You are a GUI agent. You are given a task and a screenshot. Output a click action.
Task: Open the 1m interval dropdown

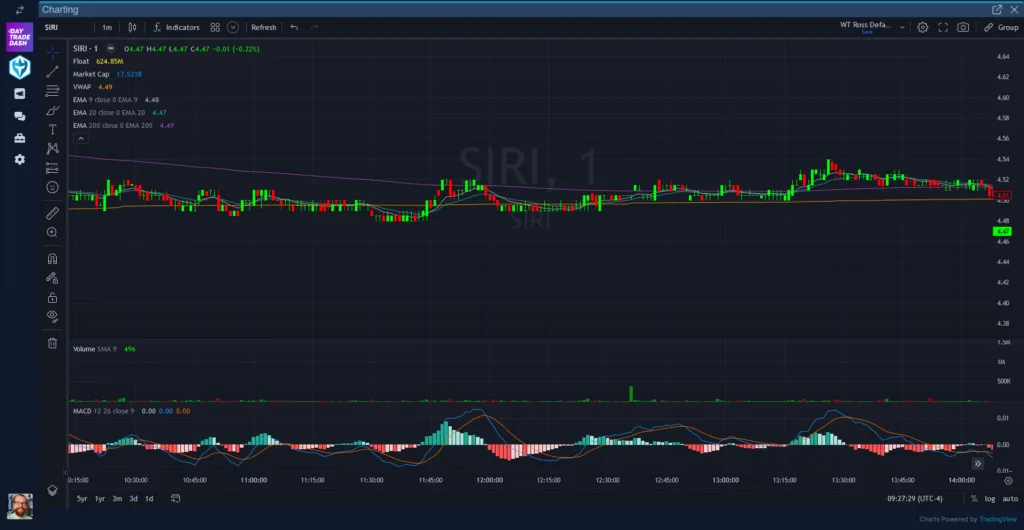tap(107, 27)
